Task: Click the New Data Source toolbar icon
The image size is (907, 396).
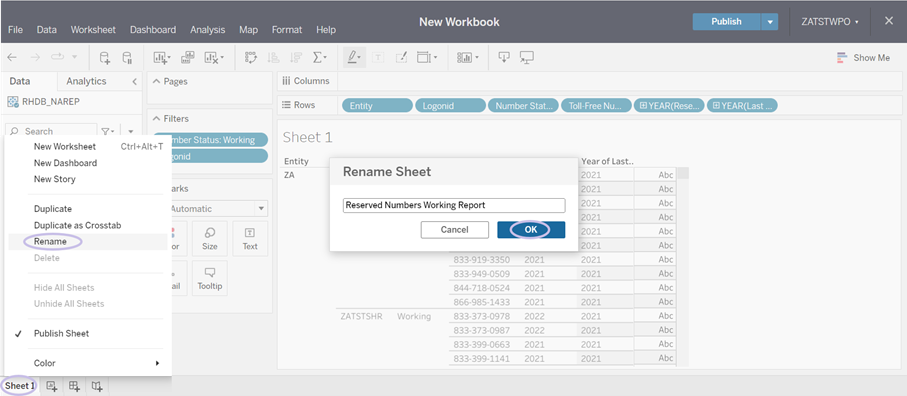Action: pos(105,57)
